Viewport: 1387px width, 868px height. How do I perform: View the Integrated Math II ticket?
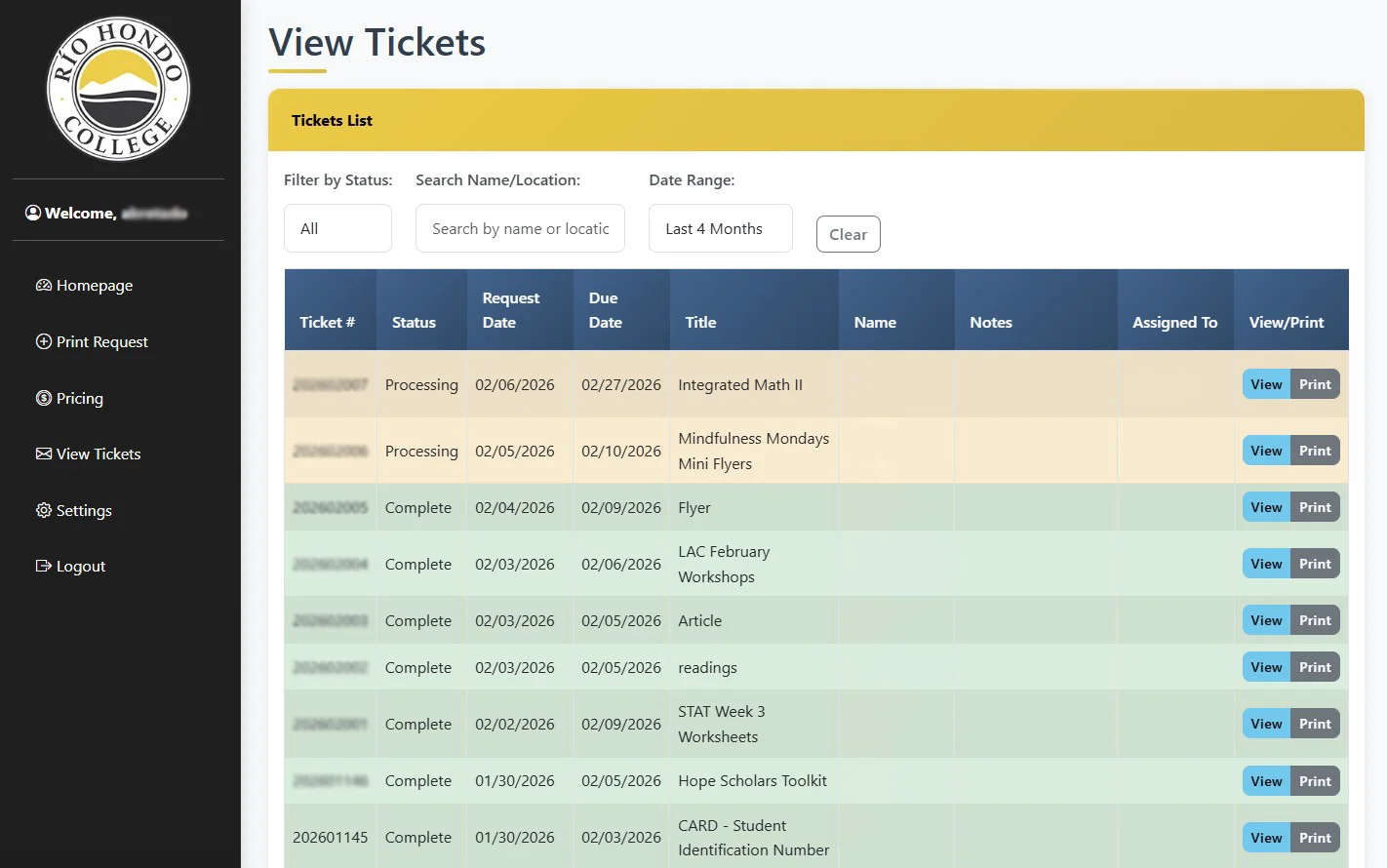pyautogui.click(x=1266, y=384)
